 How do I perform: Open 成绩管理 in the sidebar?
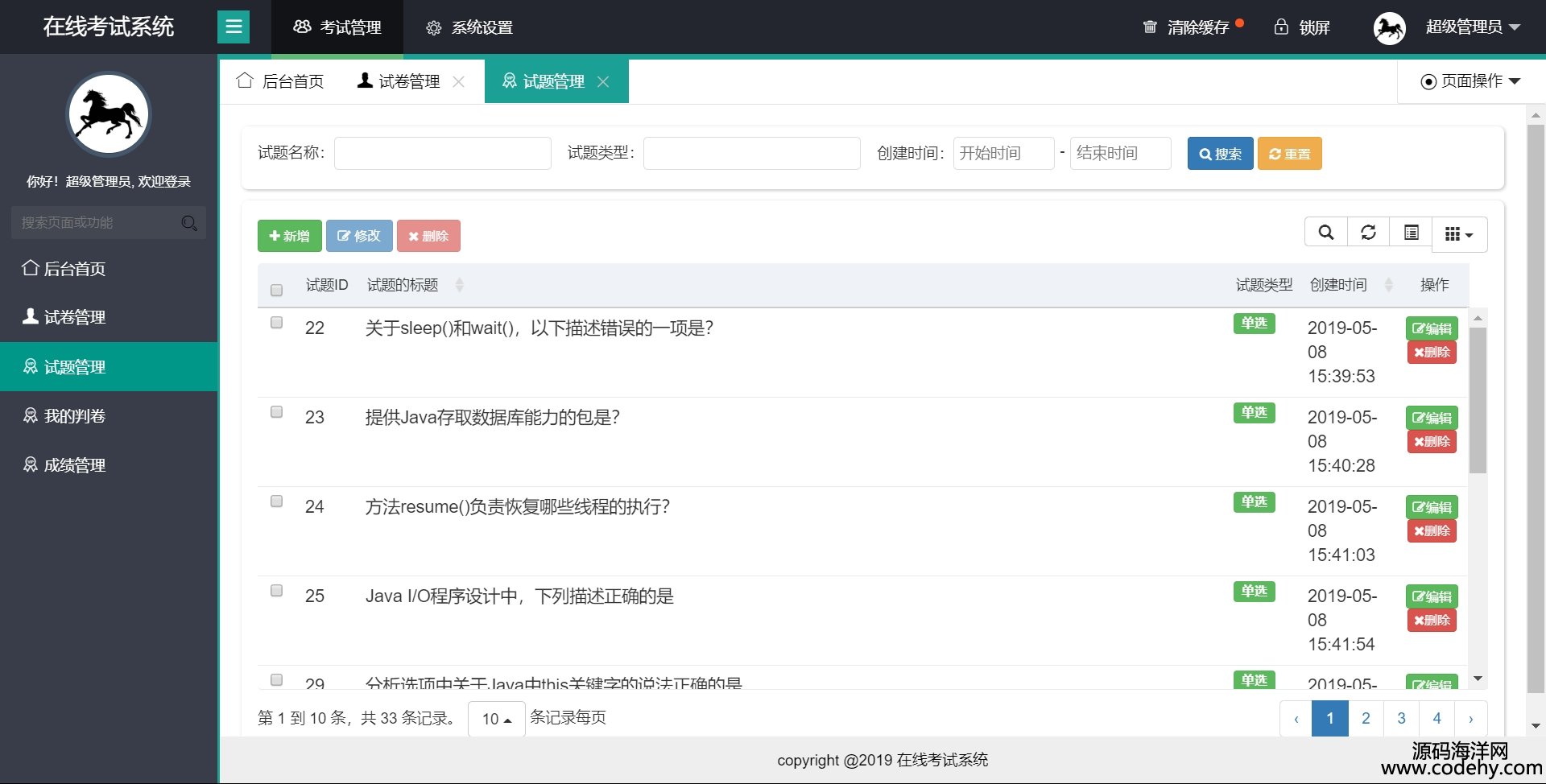109,465
